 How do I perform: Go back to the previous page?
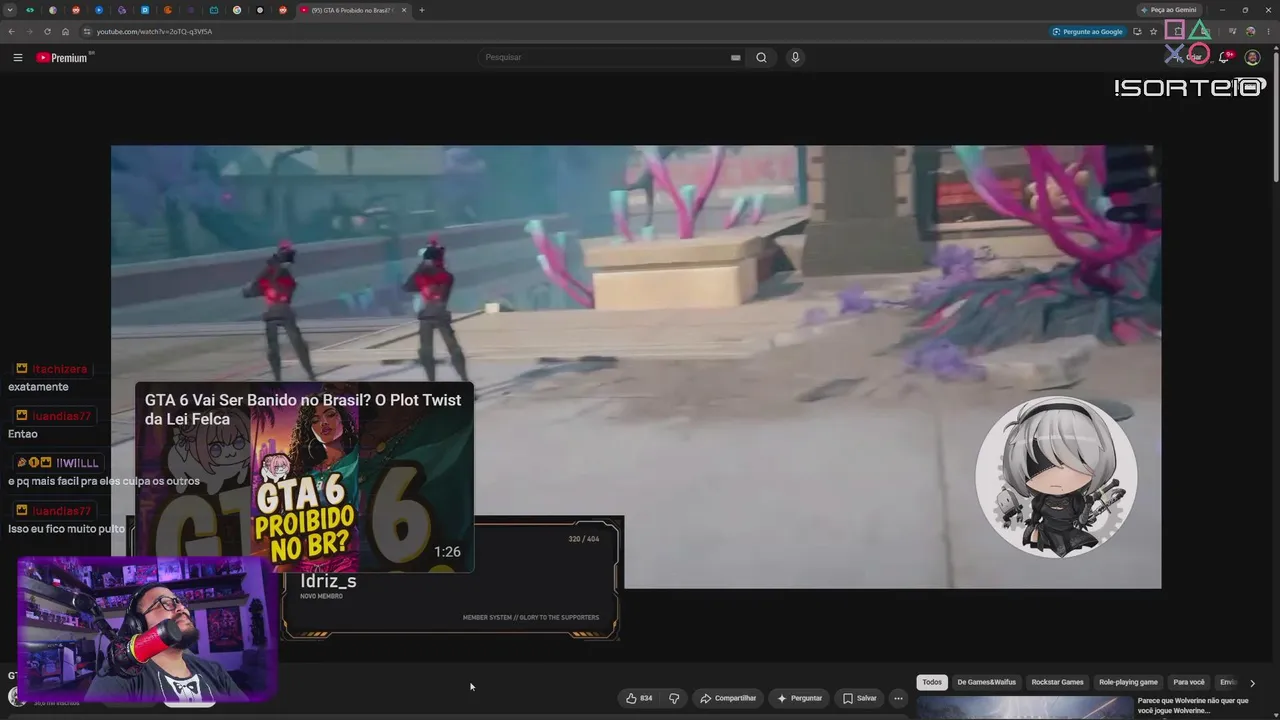pos(11,31)
